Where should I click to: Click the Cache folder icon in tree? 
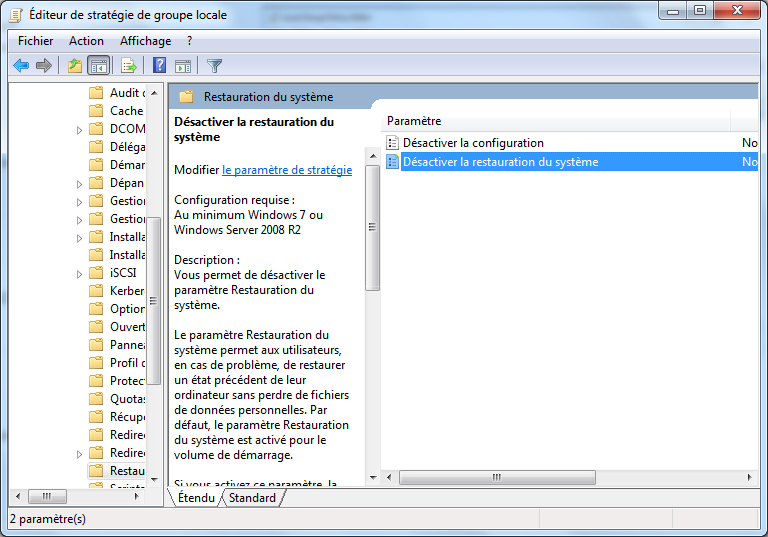[96, 111]
